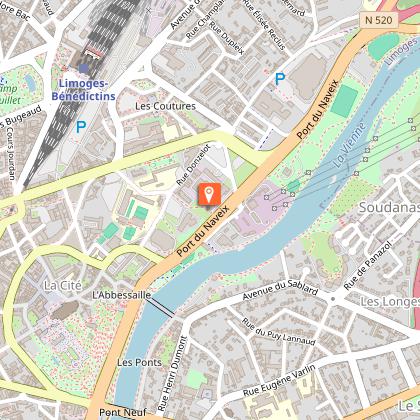420x420 pixels.
Task: Click the Rue Donzelot street label
Action: (x=193, y=165)
